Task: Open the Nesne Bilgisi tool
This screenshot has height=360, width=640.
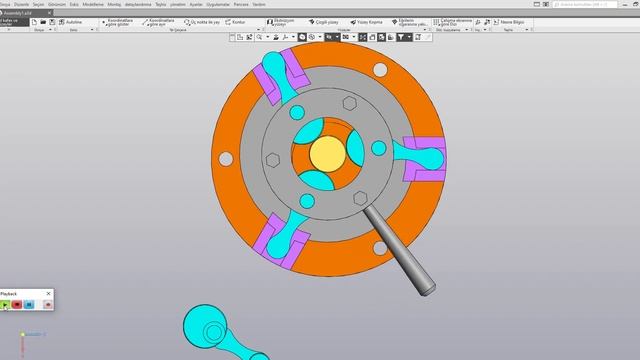Action: pos(509,22)
